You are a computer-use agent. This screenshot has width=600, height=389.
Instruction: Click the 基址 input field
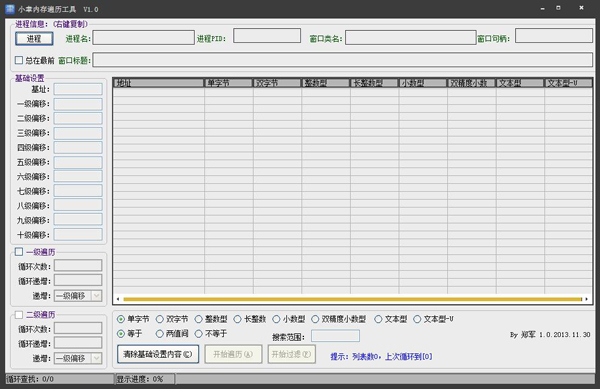click(x=78, y=89)
